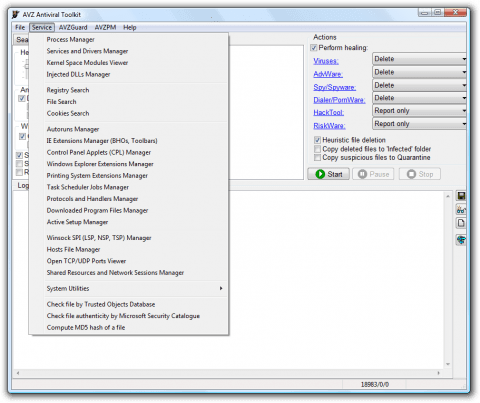Click the Dialer/PornWare link
This screenshot has width=480, height=403.
point(339,100)
